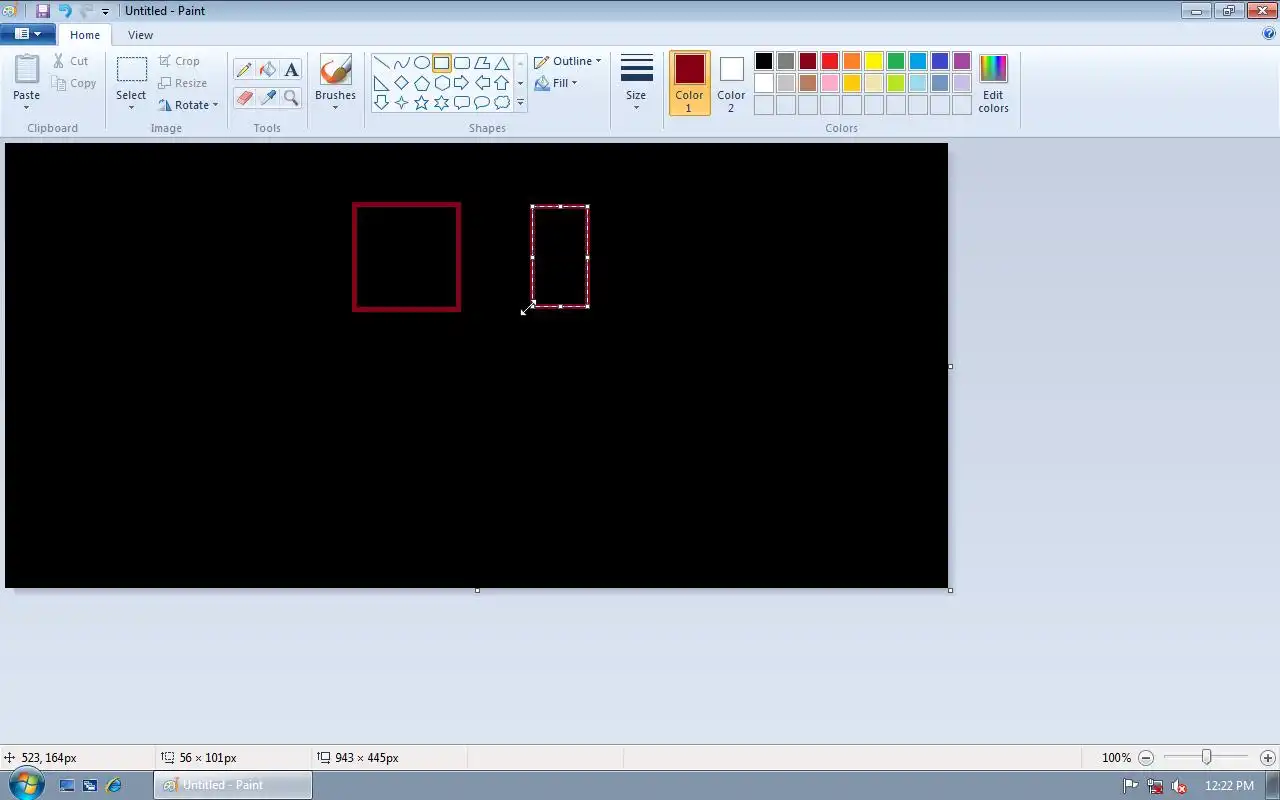Choose the Magnifier tool
The width and height of the screenshot is (1280, 800).
[x=291, y=97]
